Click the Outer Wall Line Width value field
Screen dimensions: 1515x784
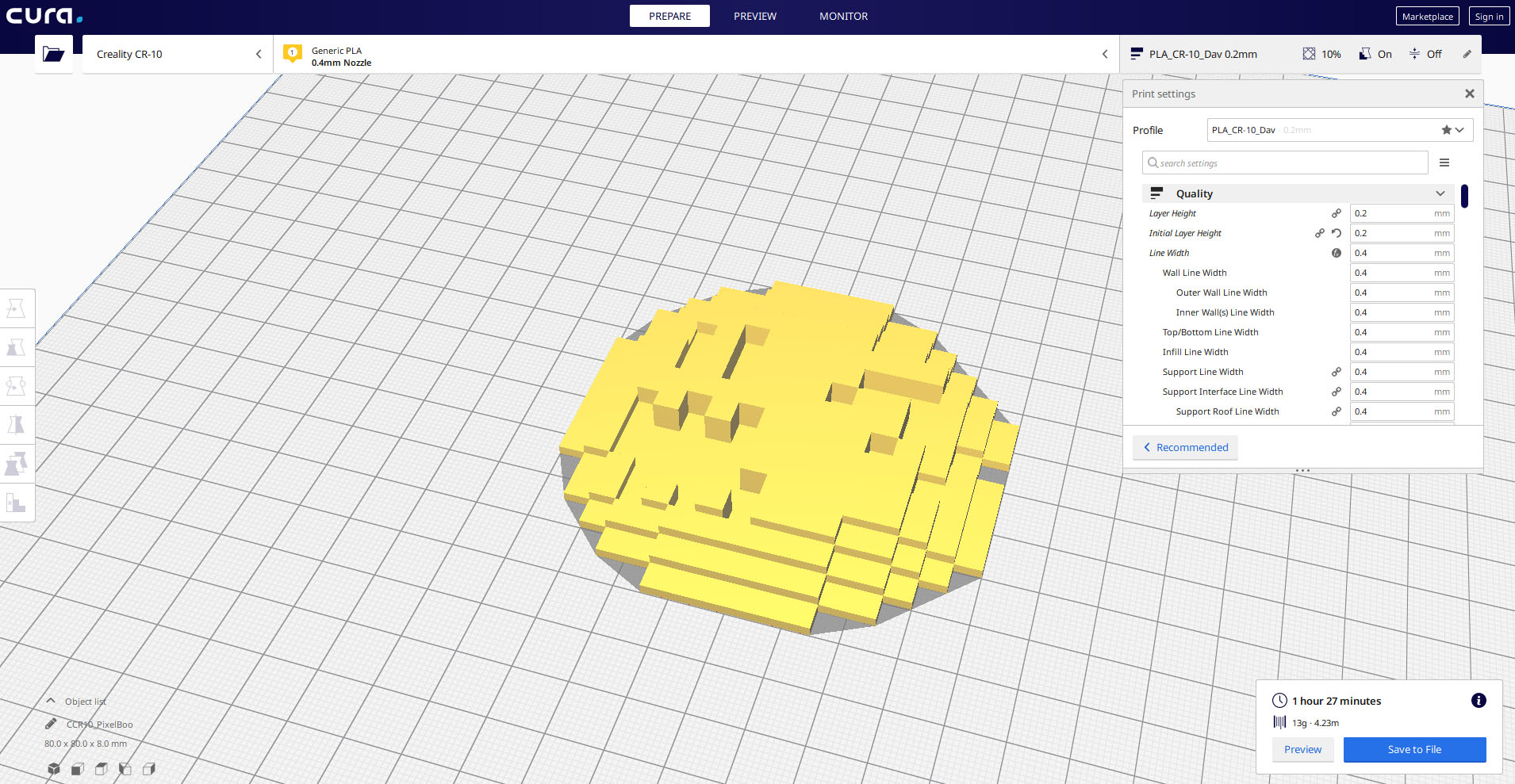coord(1402,293)
